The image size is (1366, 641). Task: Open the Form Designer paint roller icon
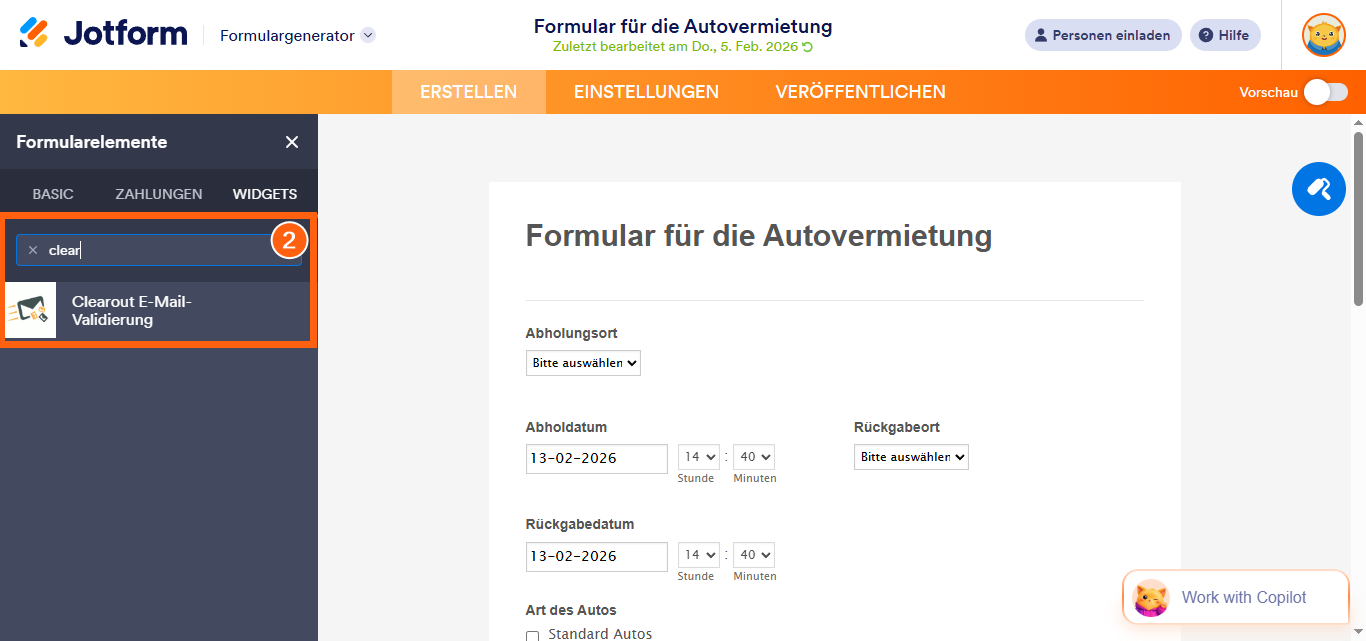click(x=1318, y=189)
